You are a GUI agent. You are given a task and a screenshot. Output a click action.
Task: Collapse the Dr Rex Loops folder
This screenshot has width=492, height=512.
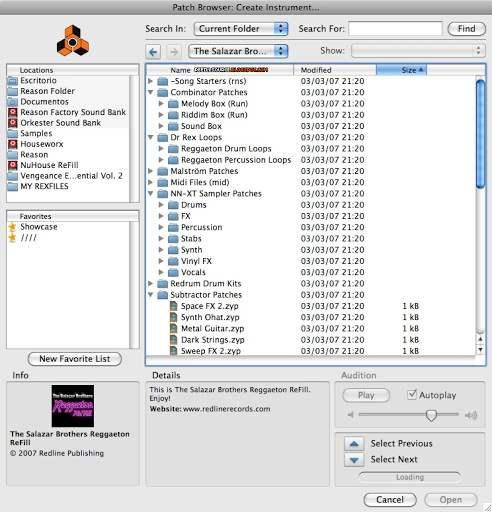151,137
